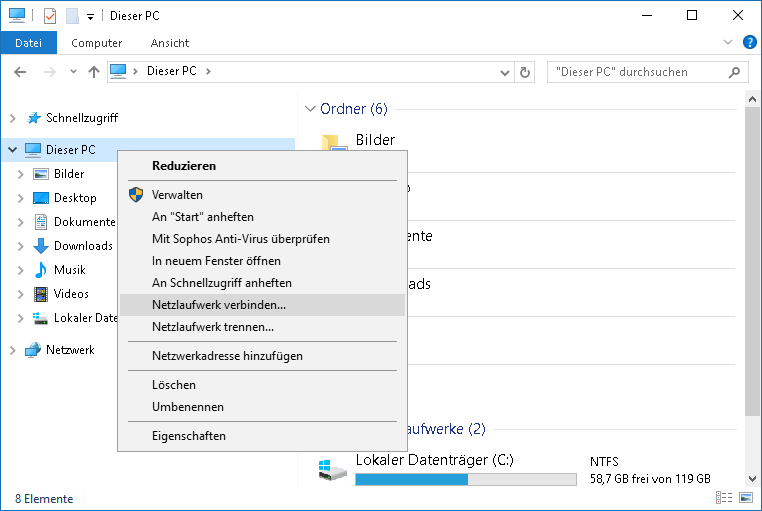Choose Netzlaufwerk verbinden... from context menu

coord(219,305)
